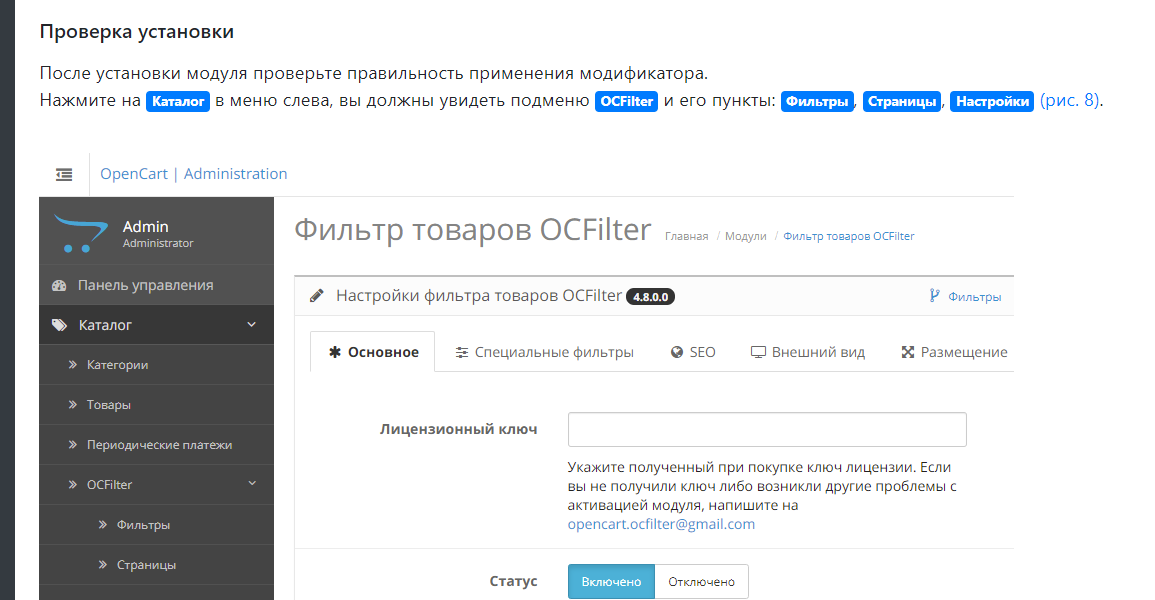Image resolution: width=1155 pixels, height=600 pixels.
Task: Click the pencil icon beside Настройки фильтра
Action: coord(317,296)
